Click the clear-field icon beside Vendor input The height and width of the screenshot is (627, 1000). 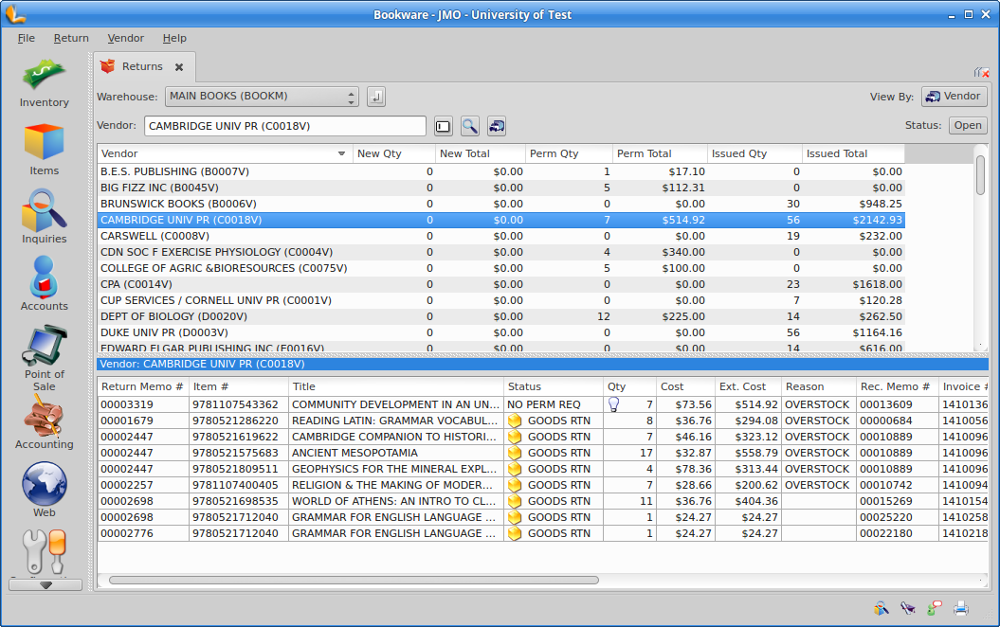click(x=443, y=126)
